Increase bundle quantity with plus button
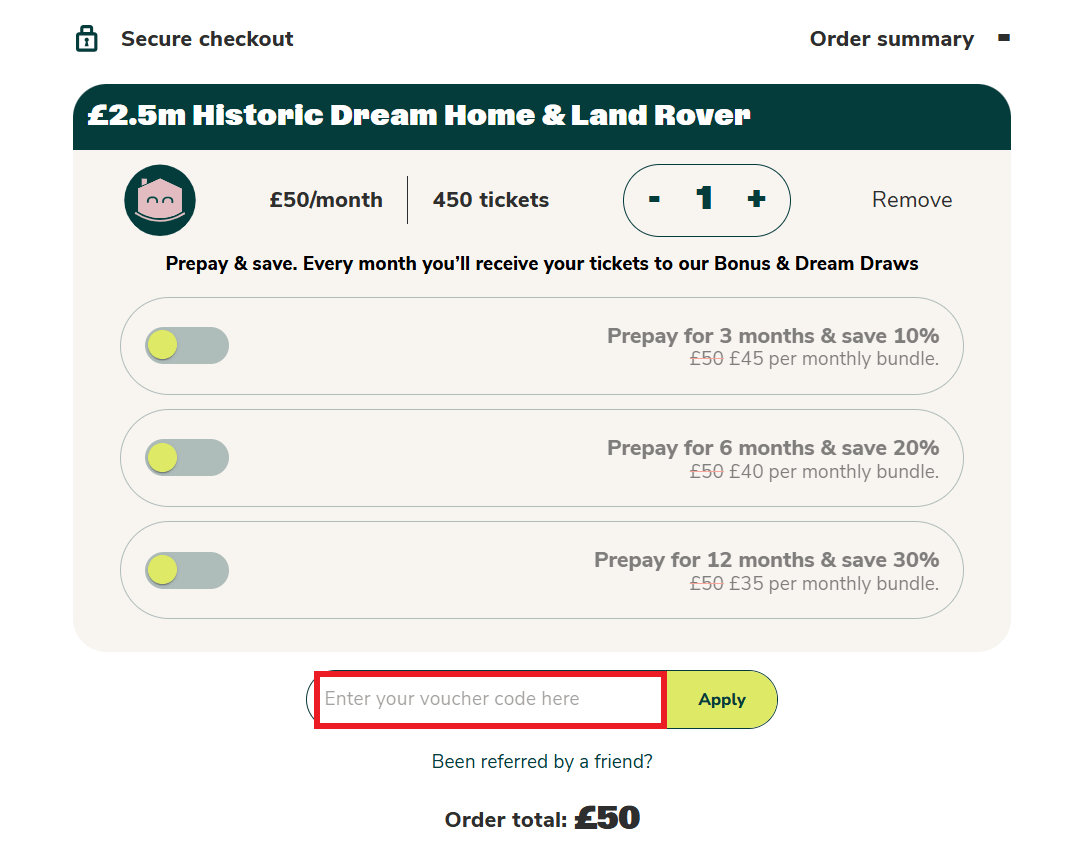Image resolution: width=1080 pixels, height=843 pixels. (x=756, y=200)
